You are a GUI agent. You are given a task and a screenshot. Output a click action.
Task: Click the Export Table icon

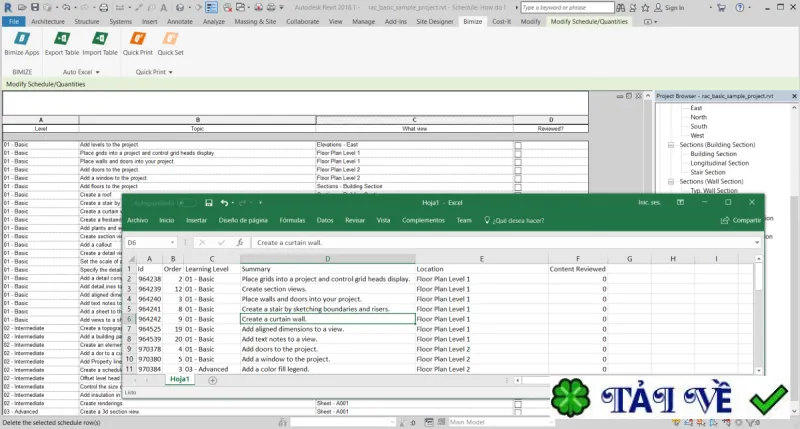click(62, 43)
